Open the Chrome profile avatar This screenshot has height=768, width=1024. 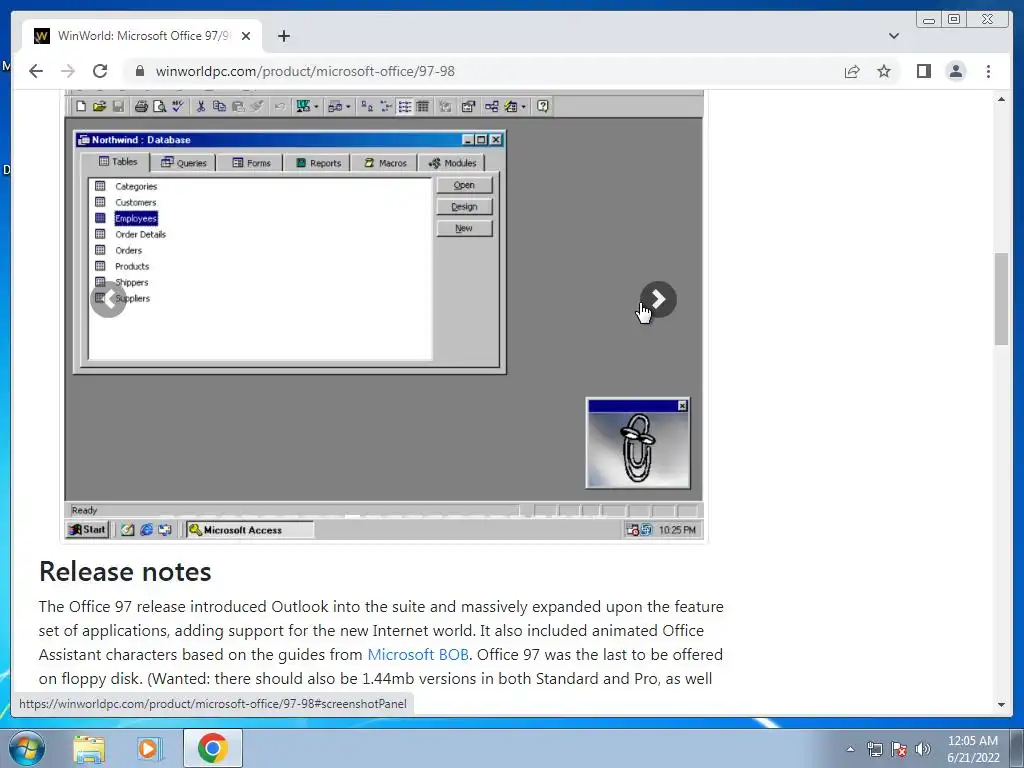tap(955, 71)
